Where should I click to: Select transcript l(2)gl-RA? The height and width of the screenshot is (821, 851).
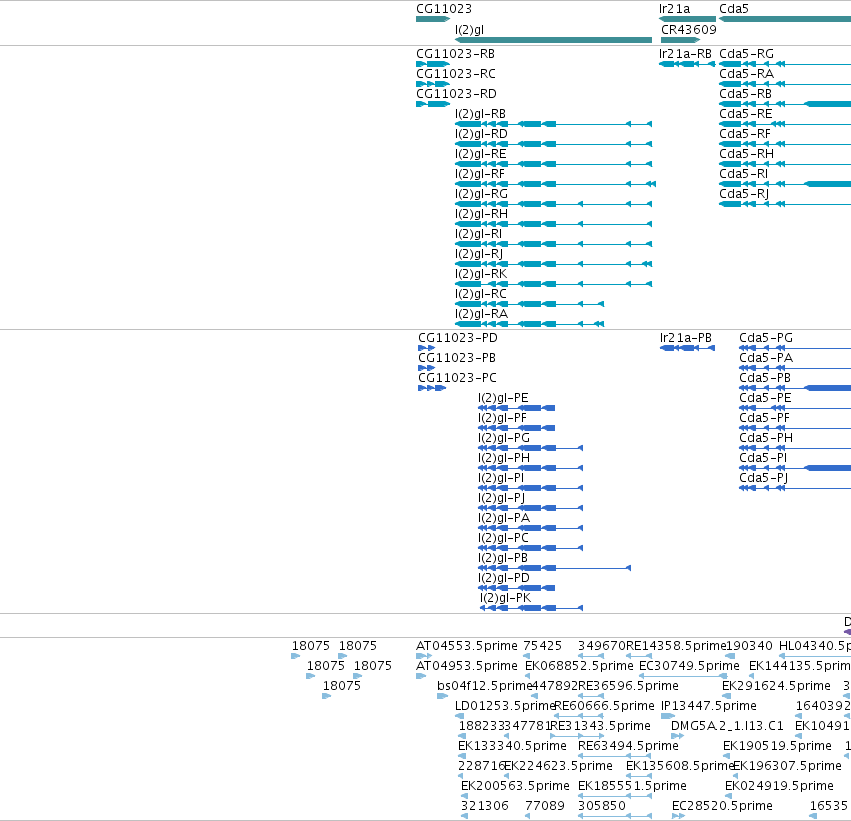[x=529, y=324]
